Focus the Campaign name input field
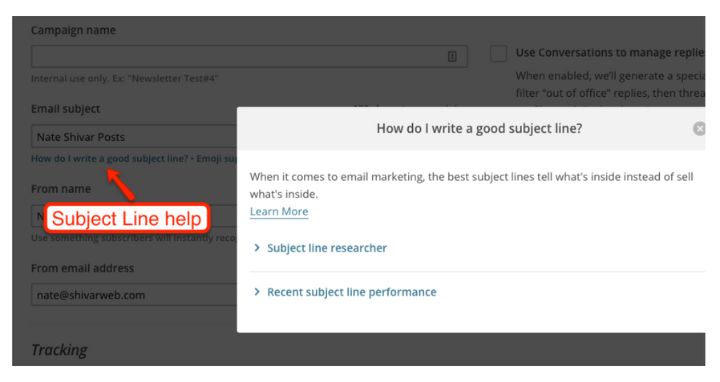The width and height of the screenshot is (720, 382). [x=249, y=56]
